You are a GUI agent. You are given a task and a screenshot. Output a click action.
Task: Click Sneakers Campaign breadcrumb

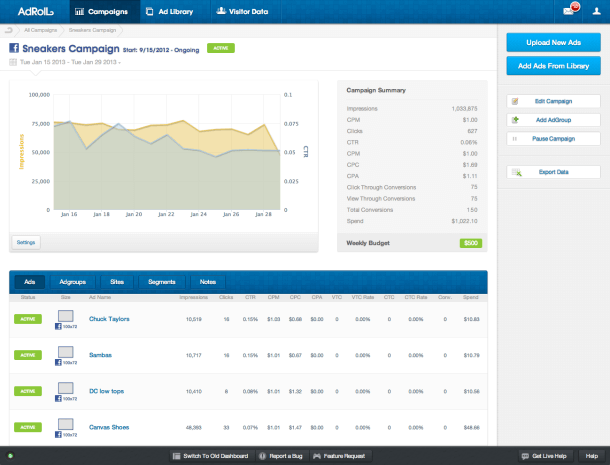[92, 30]
